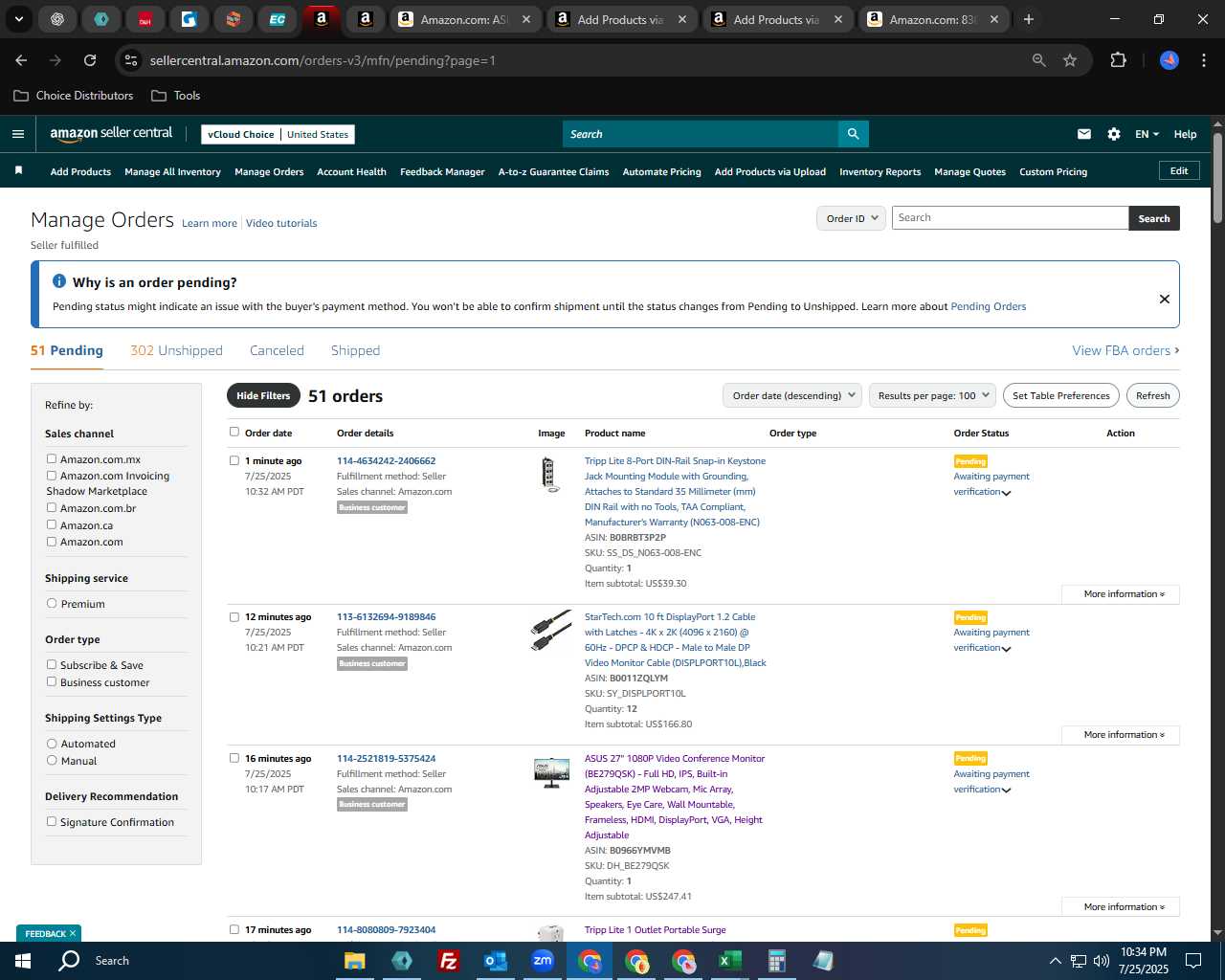
Task: Open the Results per page dropdown
Action: 933,395
